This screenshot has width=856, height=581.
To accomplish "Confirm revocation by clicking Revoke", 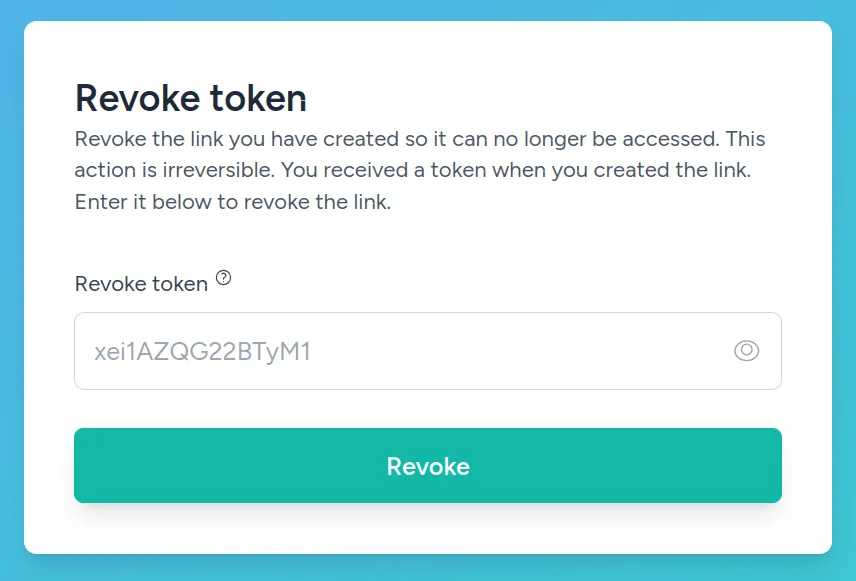I will [x=428, y=466].
